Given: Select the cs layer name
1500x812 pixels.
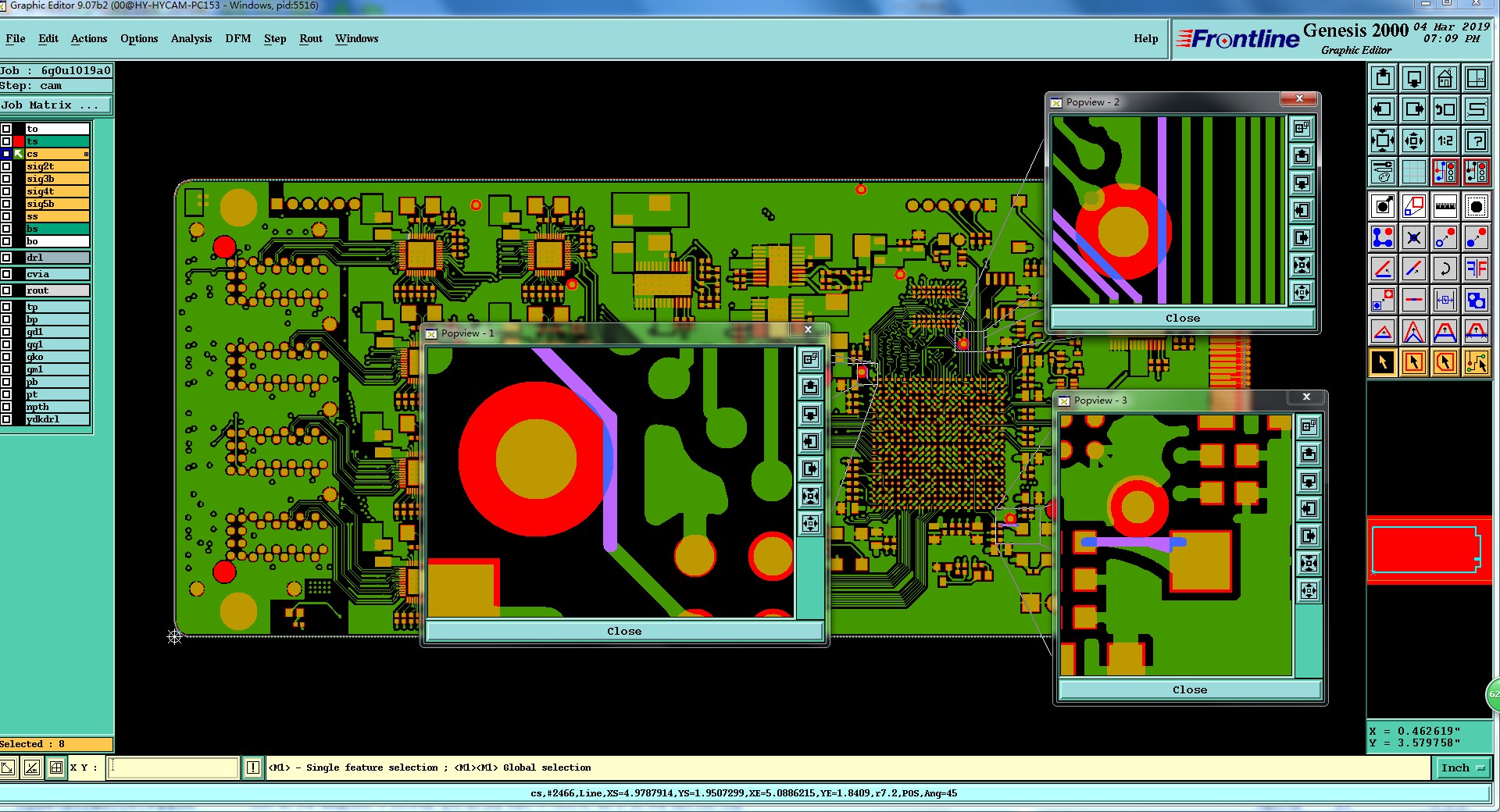Looking at the screenshot, I should tap(57, 154).
